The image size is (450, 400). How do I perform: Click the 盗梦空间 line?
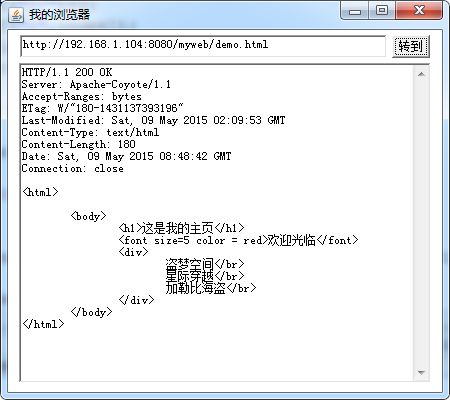pos(205,264)
